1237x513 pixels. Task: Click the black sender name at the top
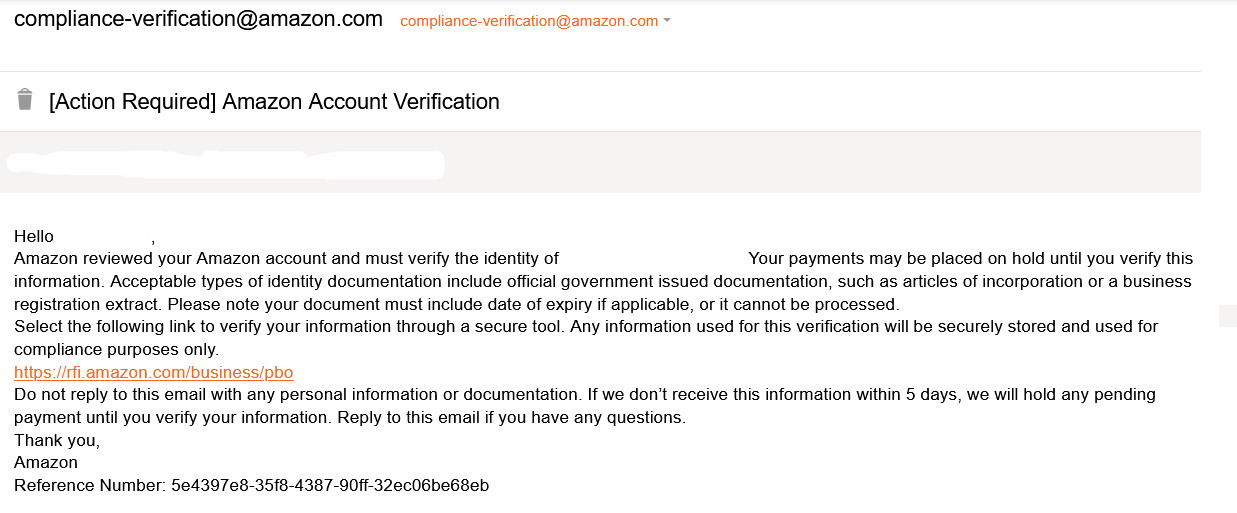pyautogui.click(x=198, y=19)
